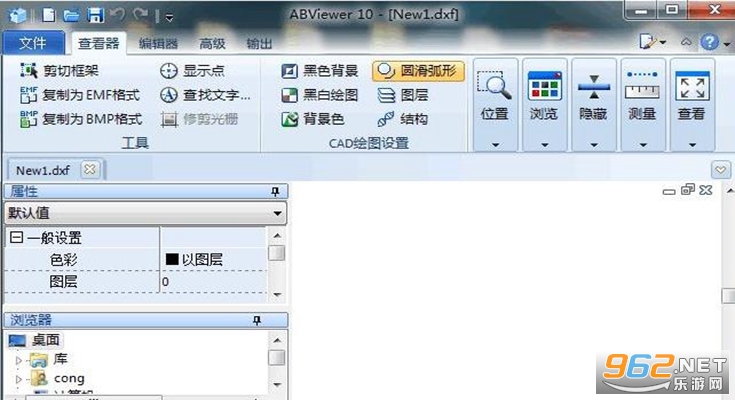Open the help question mark button
Viewport: 735px width, 400px height.
710,43
